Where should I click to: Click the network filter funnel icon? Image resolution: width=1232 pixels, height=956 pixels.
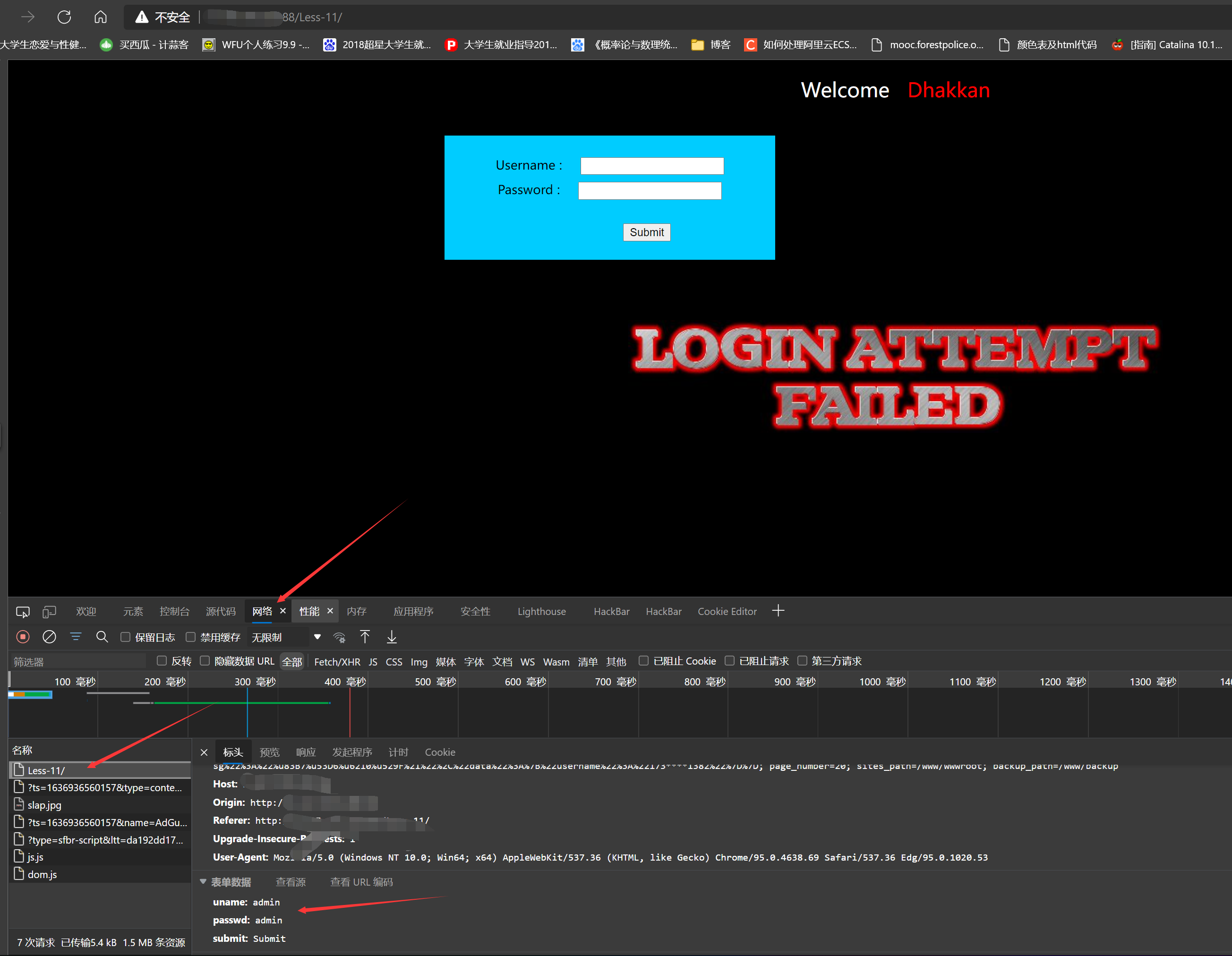pyautogui.click(x=75, y=637)
